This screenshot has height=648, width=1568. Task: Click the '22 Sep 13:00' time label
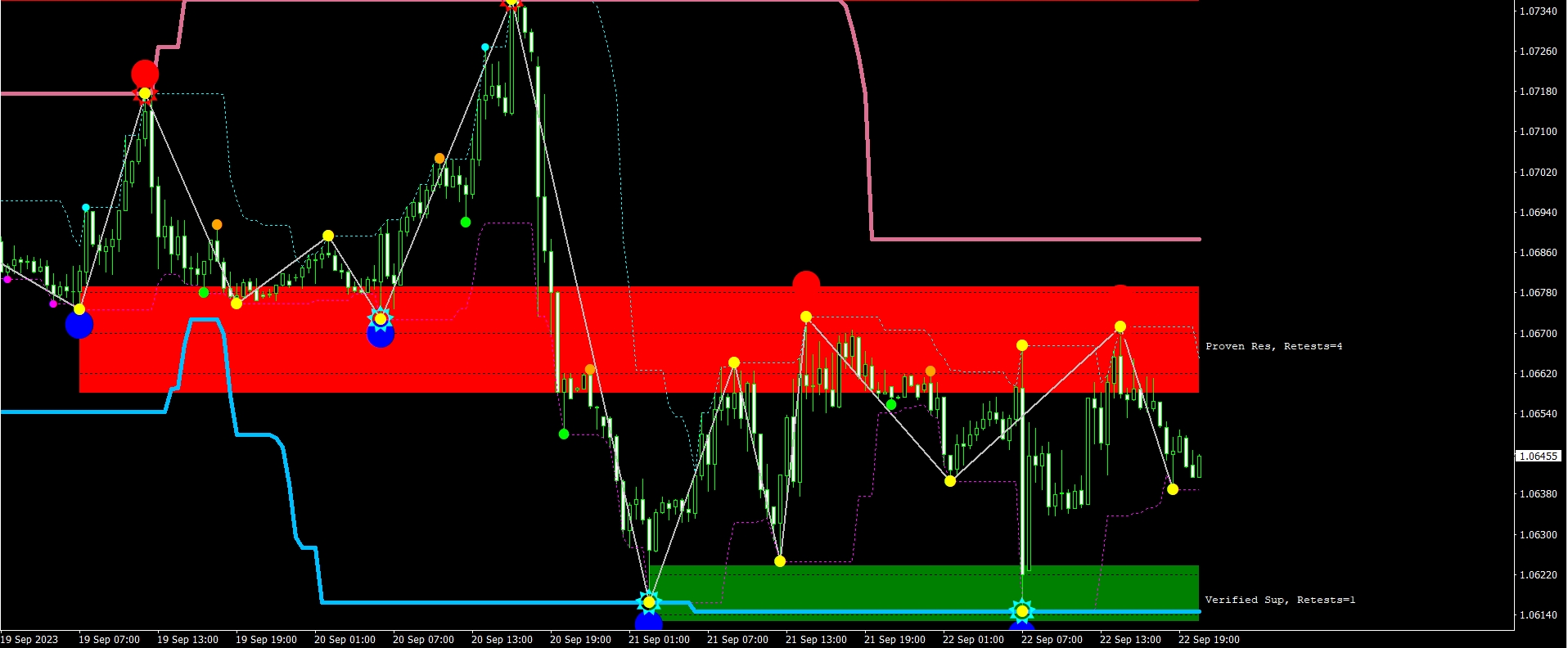coord(1130,640)
